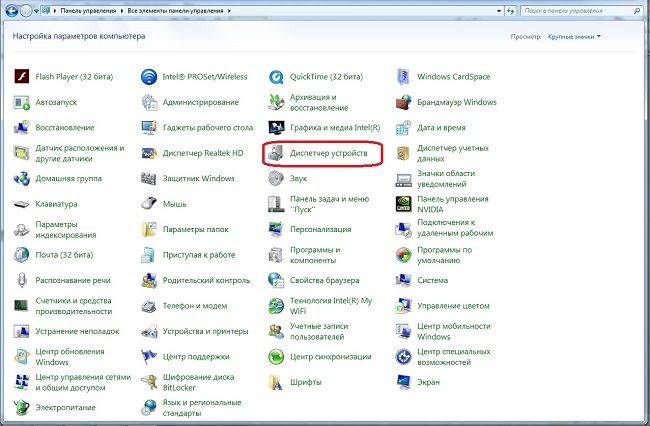Image resolution: width=650 pixels, height=426 pixels.
Task: Click the Поиск в панели управления field
Action: coord(560,10)
